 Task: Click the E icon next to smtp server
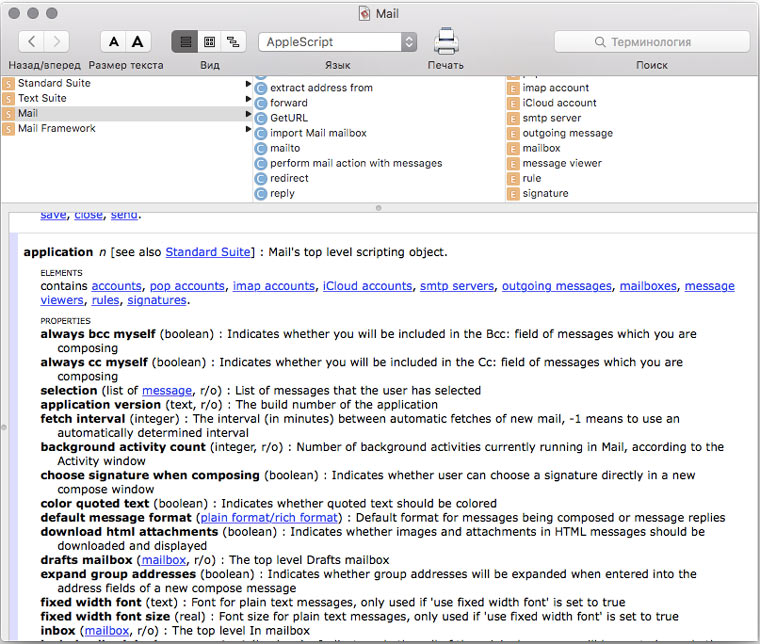[513, 118]
